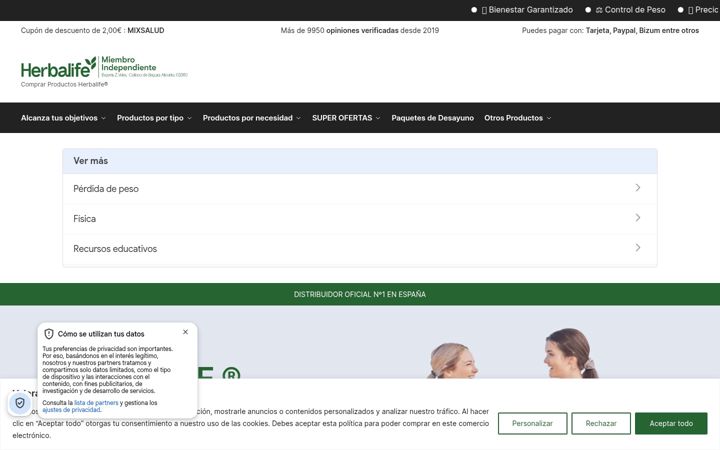
Task: Open the 'lista de partners' link
Action: pyautogui.click(x=96, y=403)
